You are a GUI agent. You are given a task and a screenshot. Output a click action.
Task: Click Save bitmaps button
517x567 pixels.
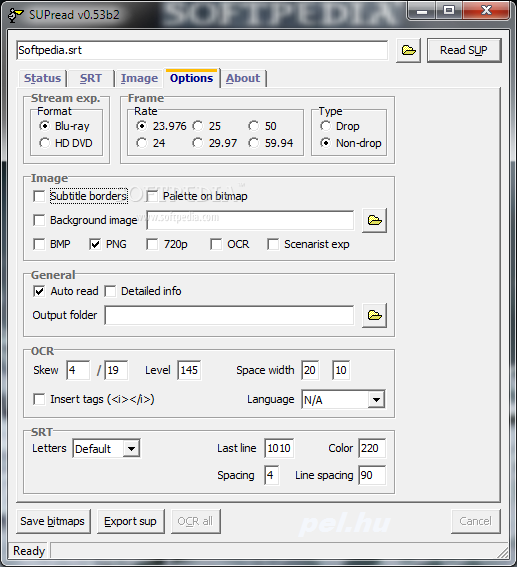[53, 521]
